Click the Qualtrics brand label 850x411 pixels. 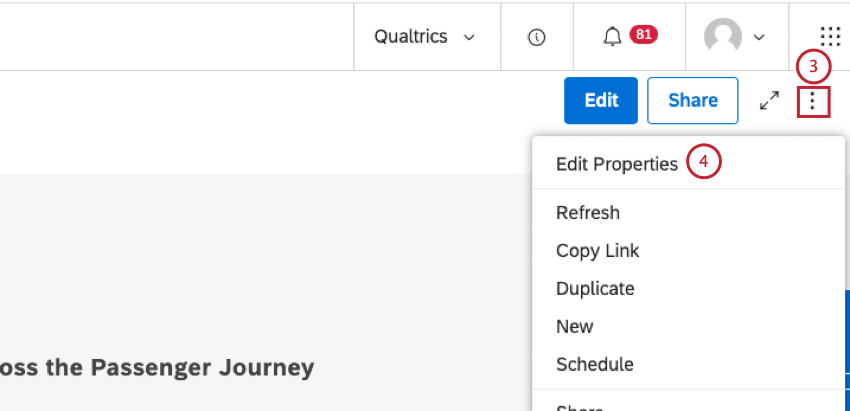pyautogui.click(x=410, y=37)
